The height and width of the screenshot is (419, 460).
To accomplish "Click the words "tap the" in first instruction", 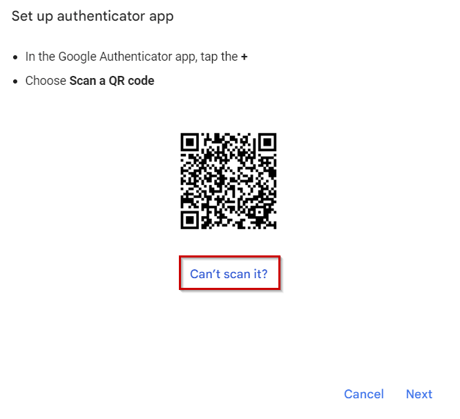I will (219, 57).
